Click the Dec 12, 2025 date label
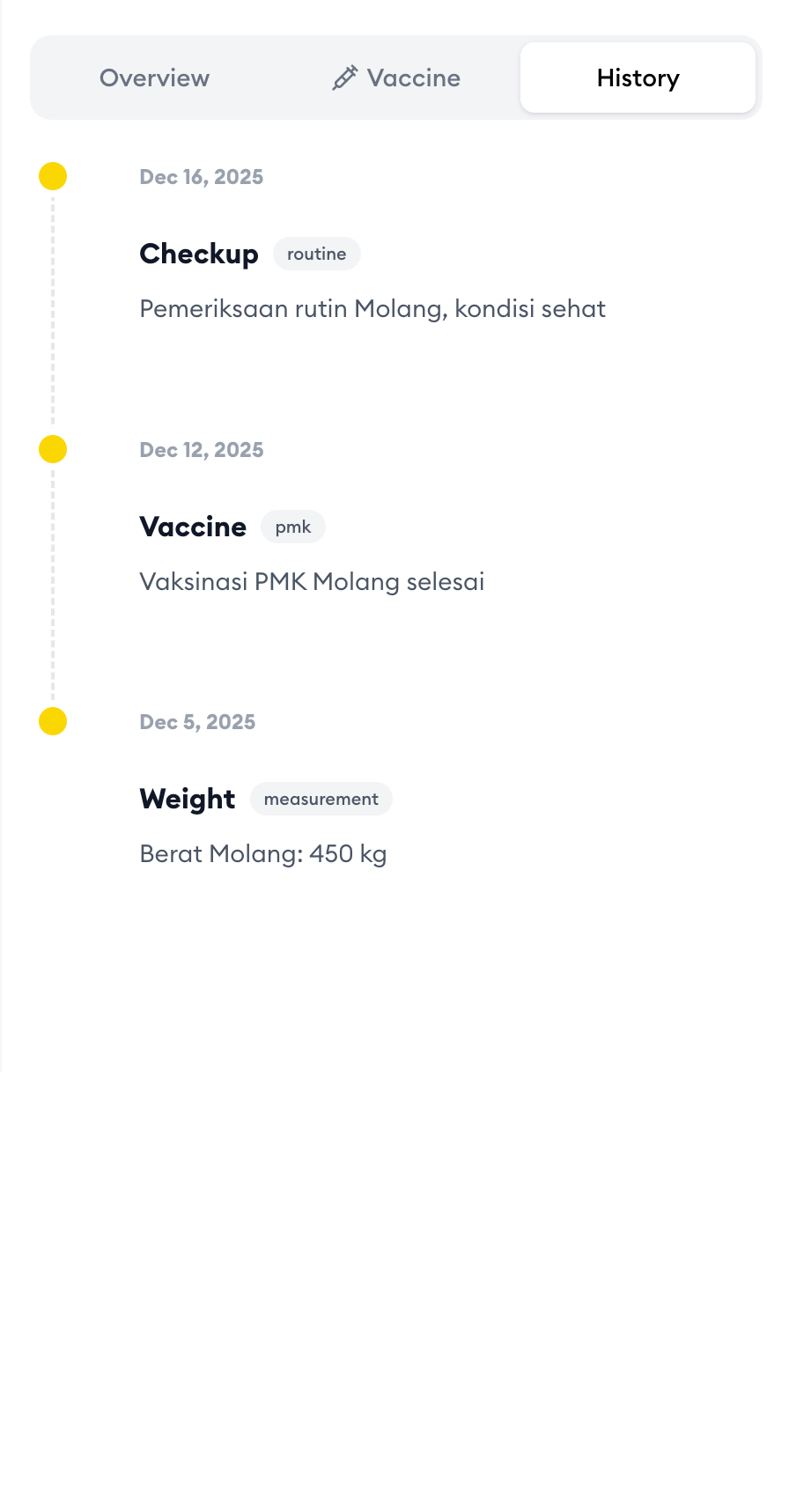The image size is (789, 1512). tap(202, 450)
